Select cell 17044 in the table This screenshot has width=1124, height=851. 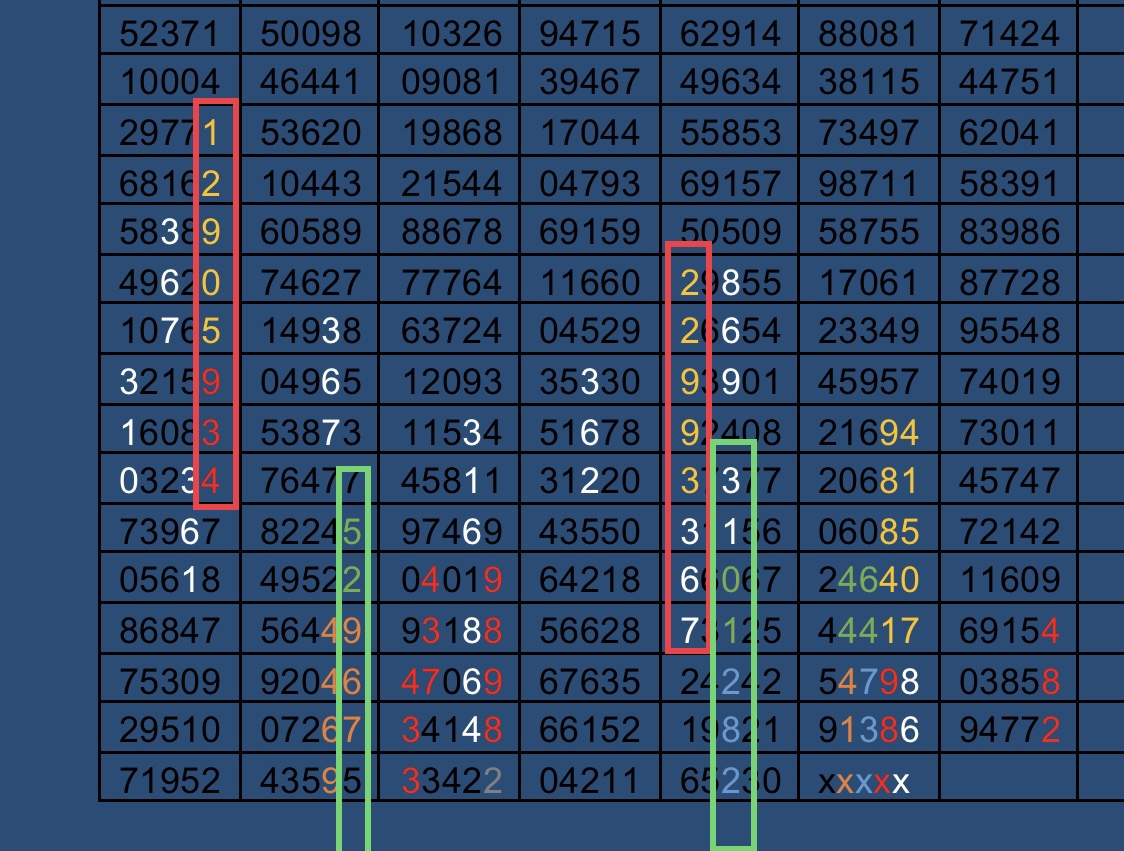click(590, 130)
